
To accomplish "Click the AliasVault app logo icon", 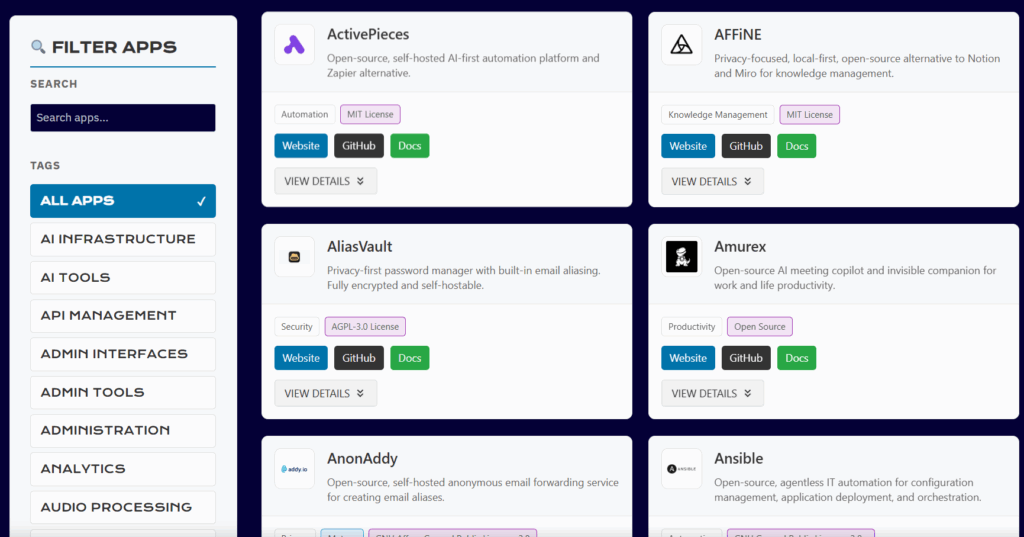I will click(294, 257).
